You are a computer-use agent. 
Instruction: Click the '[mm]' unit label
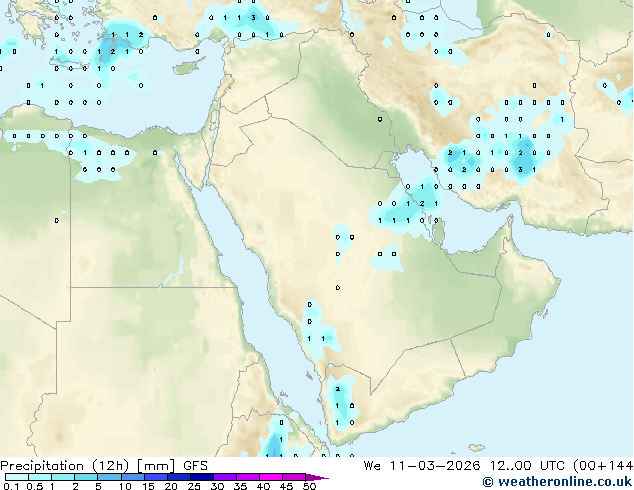(156, 466)
